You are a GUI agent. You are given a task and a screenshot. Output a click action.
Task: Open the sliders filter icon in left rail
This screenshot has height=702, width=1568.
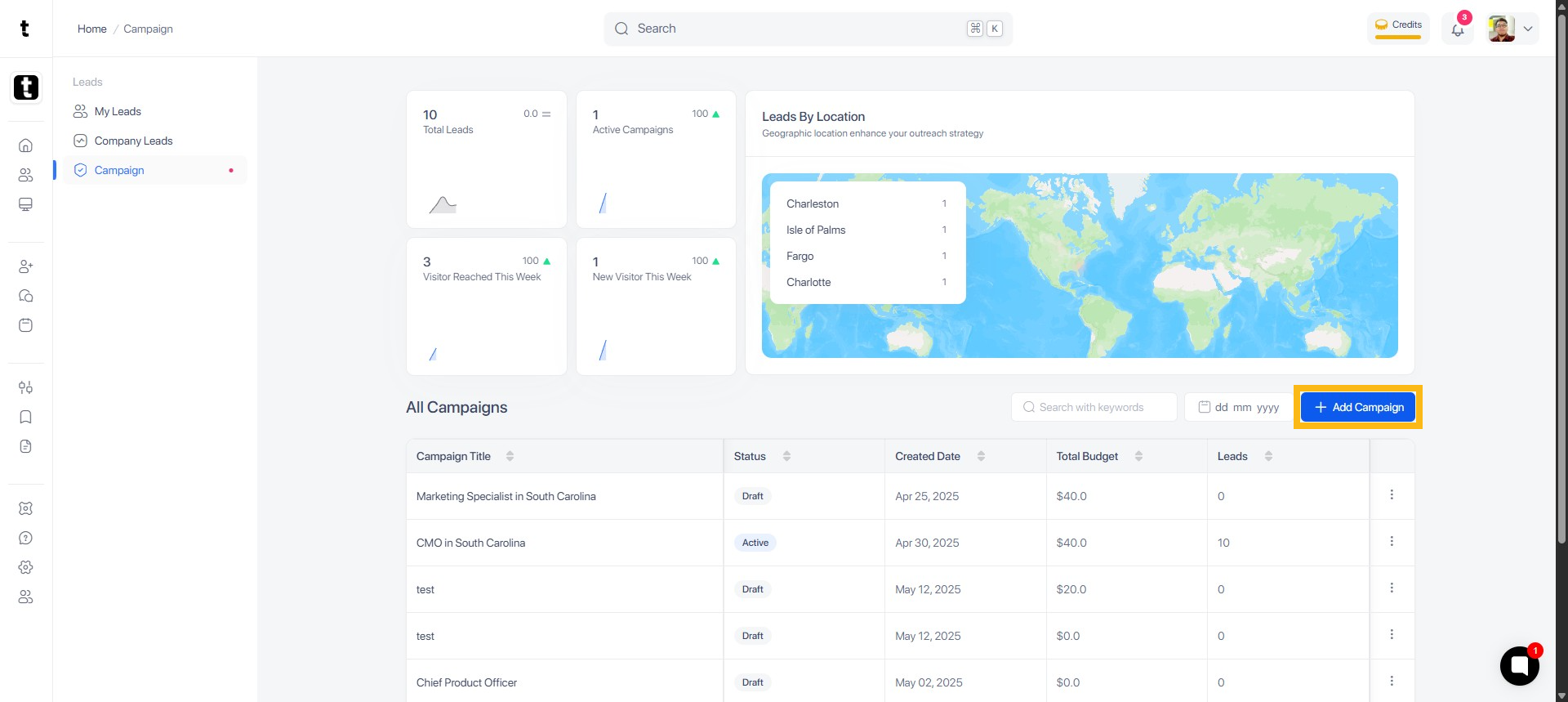tap(25, 387)
